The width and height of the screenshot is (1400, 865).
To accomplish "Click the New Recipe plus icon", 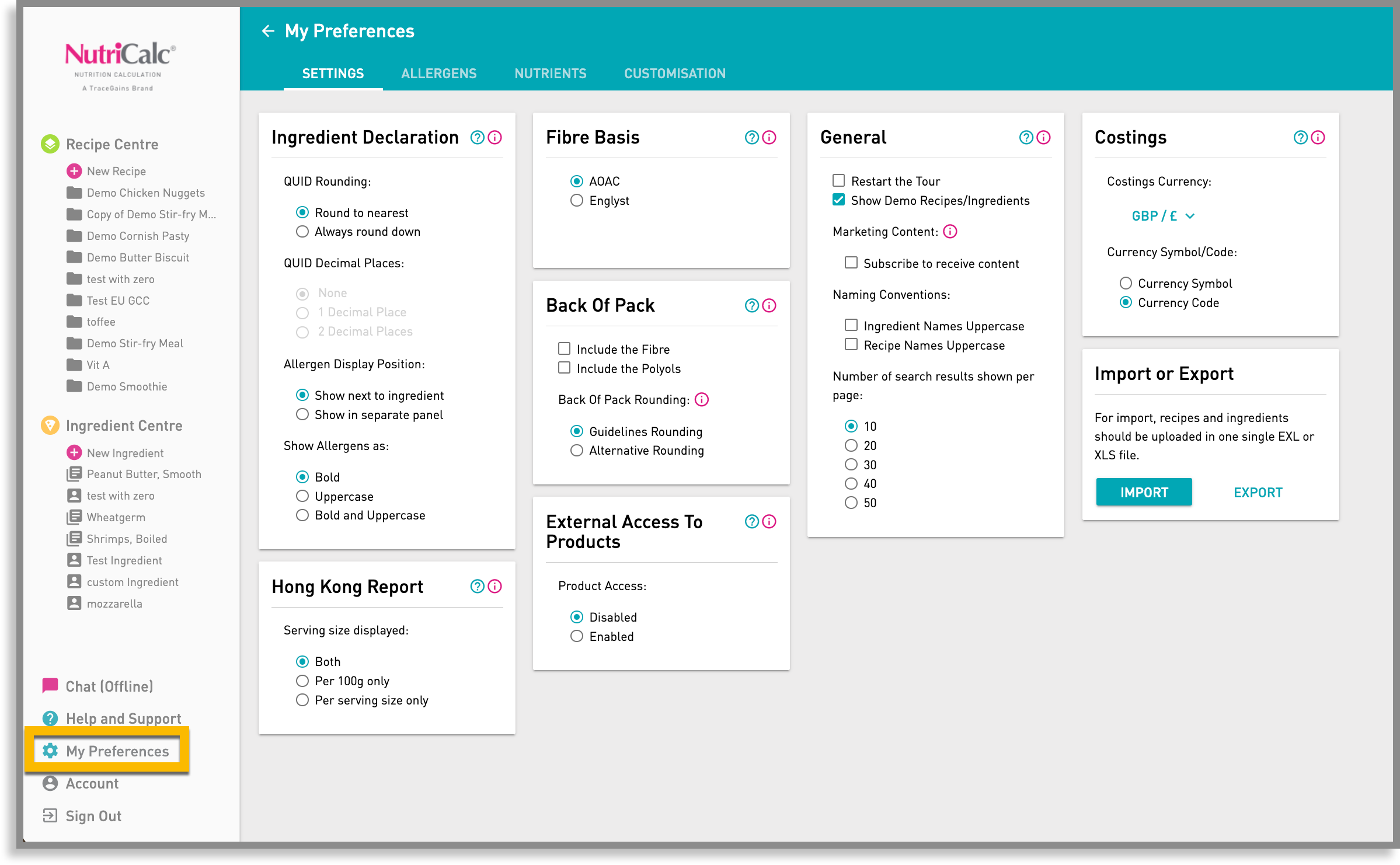I will pos(74,170).
